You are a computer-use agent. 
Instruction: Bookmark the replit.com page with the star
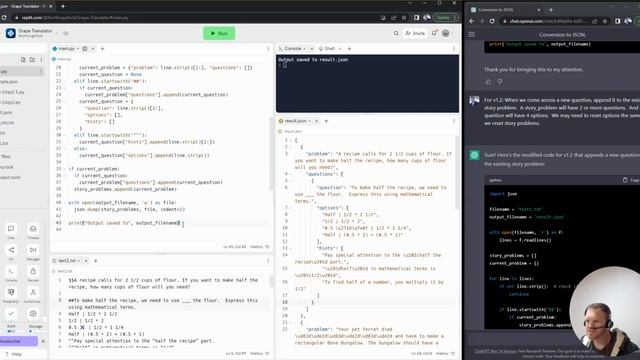(x=404, y=18)
